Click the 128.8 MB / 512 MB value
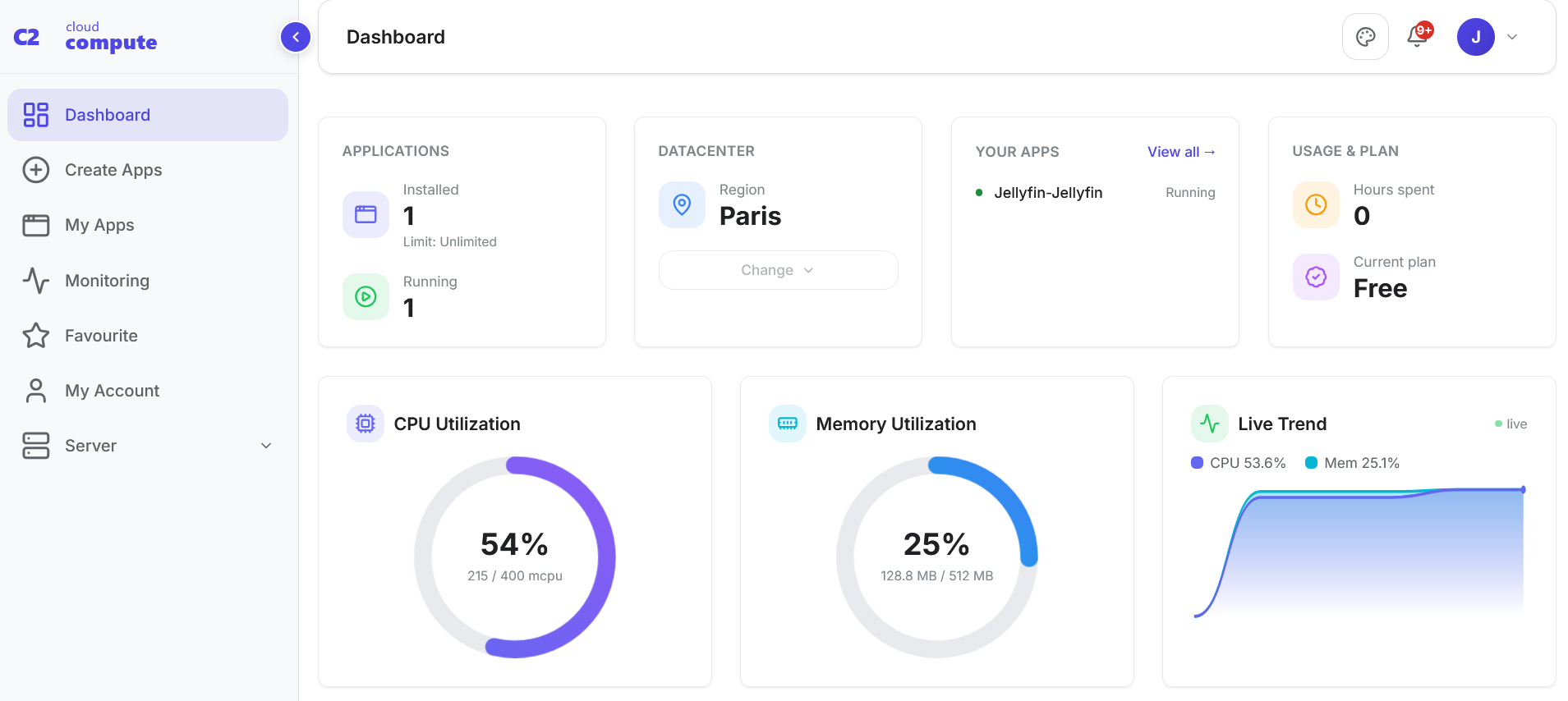The height and width of the screenshot is (701, 1568). [x=937, y=576]
